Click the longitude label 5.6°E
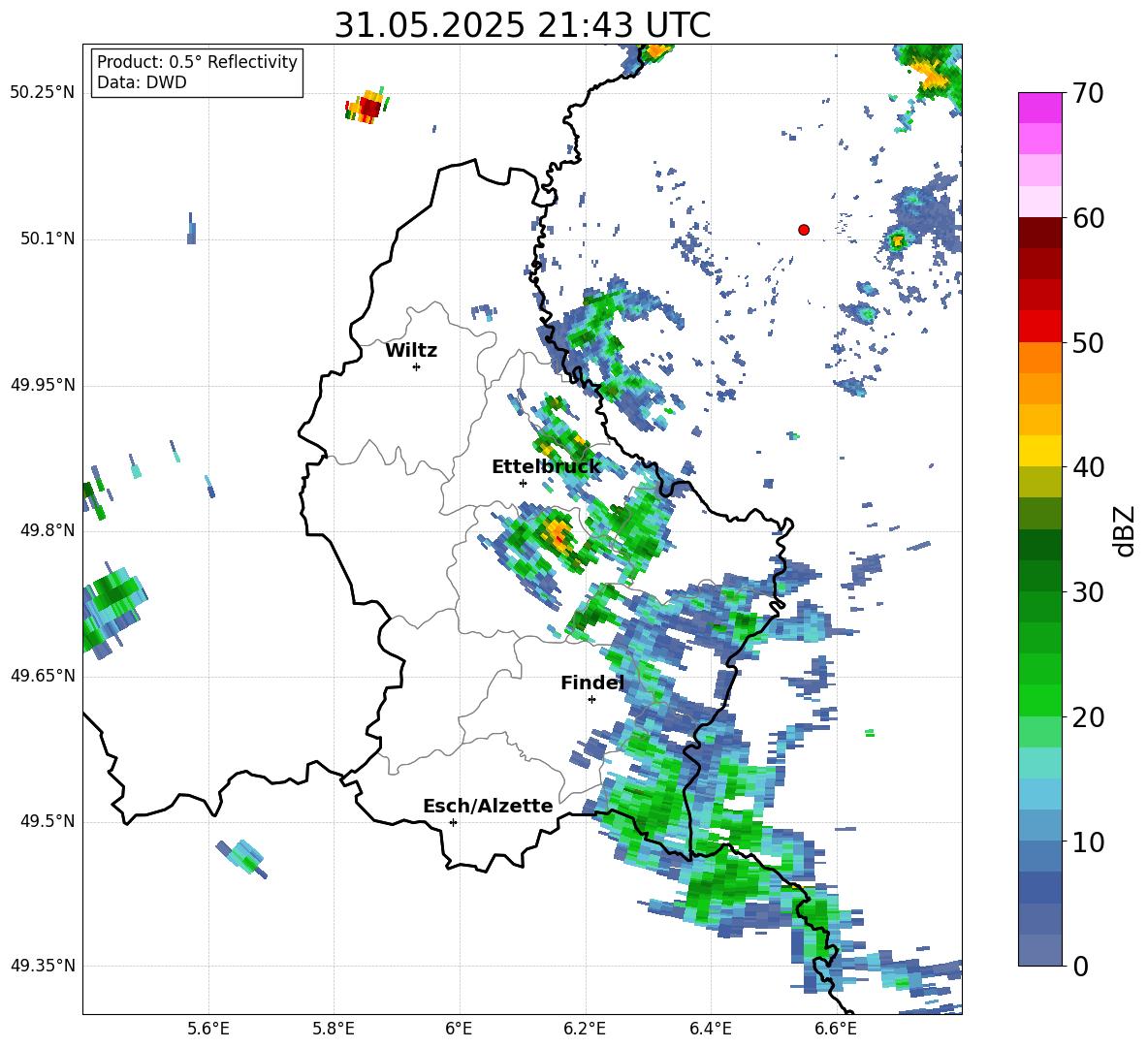The image size is (1148, 1048). coord(208,1029)
